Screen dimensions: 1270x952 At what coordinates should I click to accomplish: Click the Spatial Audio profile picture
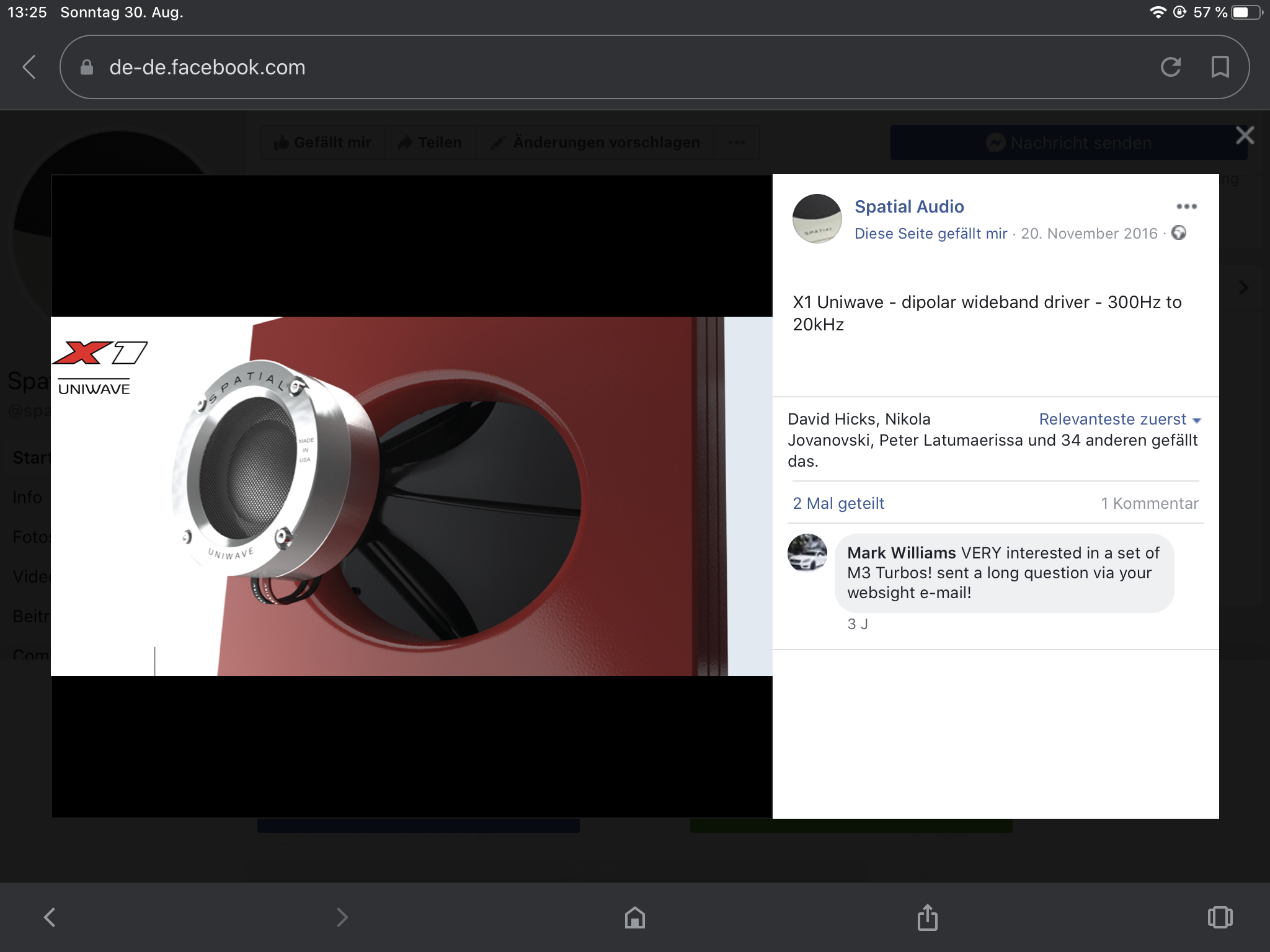[817, 218]
